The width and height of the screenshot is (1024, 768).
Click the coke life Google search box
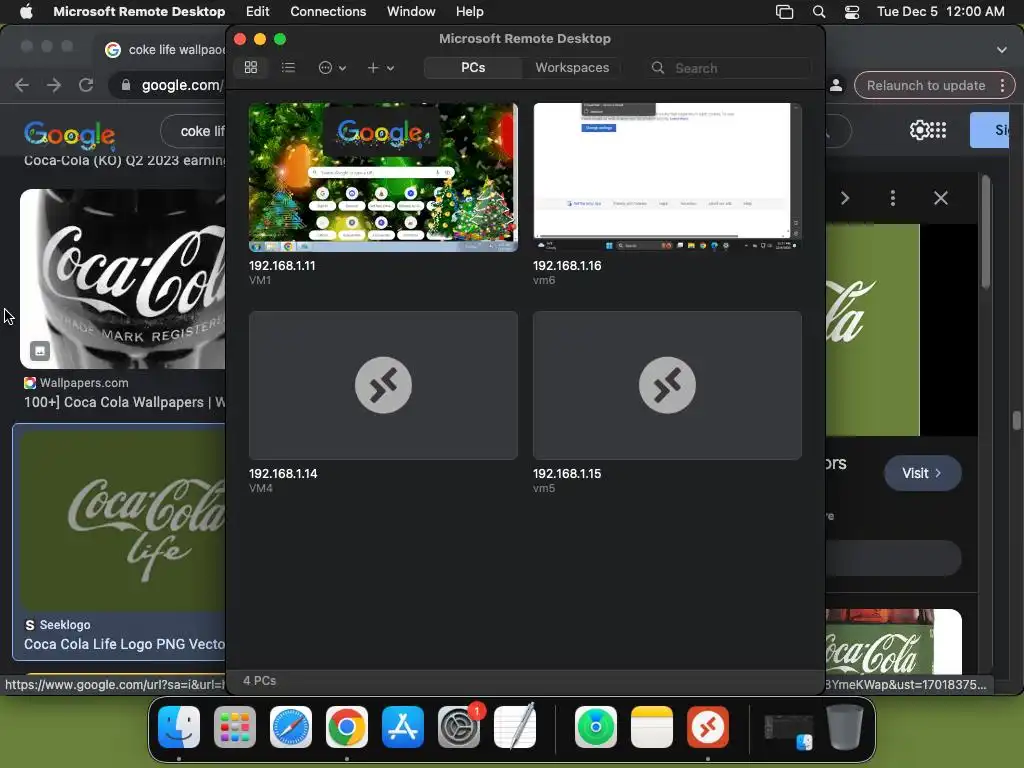click(193, 131)
